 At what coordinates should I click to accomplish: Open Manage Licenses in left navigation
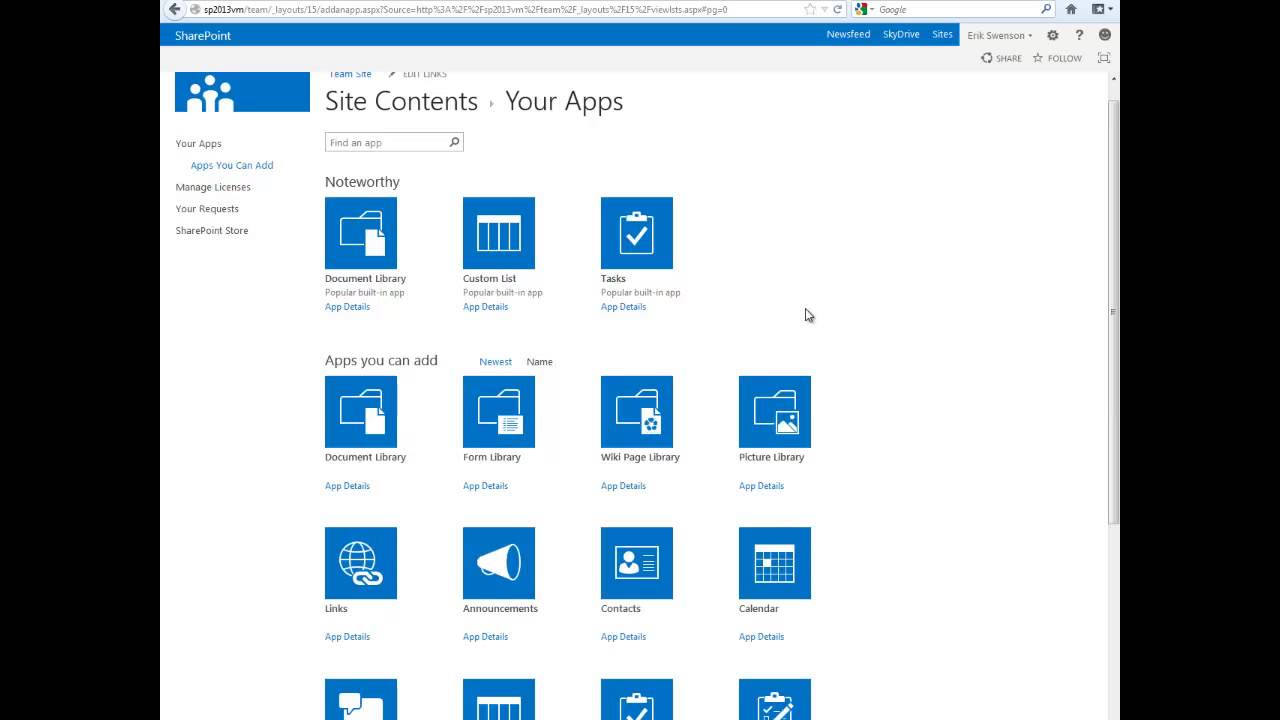pyautogui.click(x=213, y=187)
